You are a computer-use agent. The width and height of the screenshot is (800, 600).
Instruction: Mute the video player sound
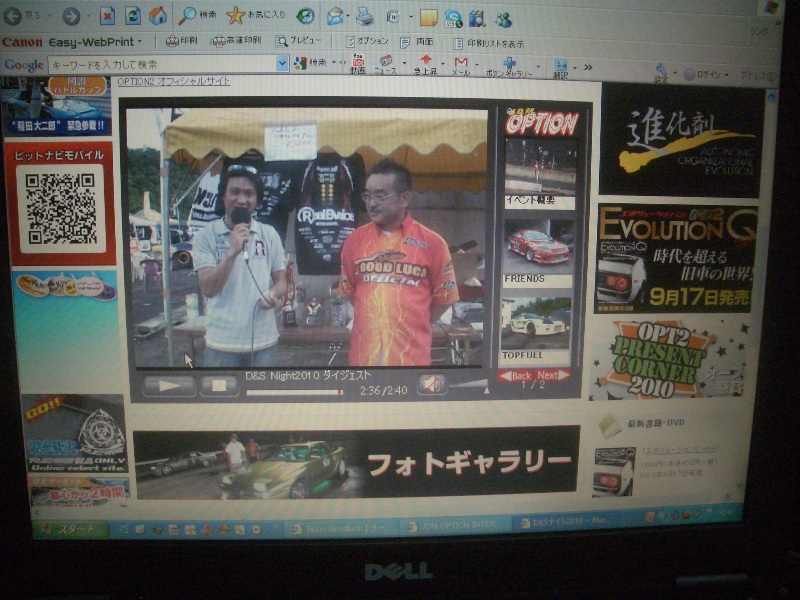pos(432,384)
